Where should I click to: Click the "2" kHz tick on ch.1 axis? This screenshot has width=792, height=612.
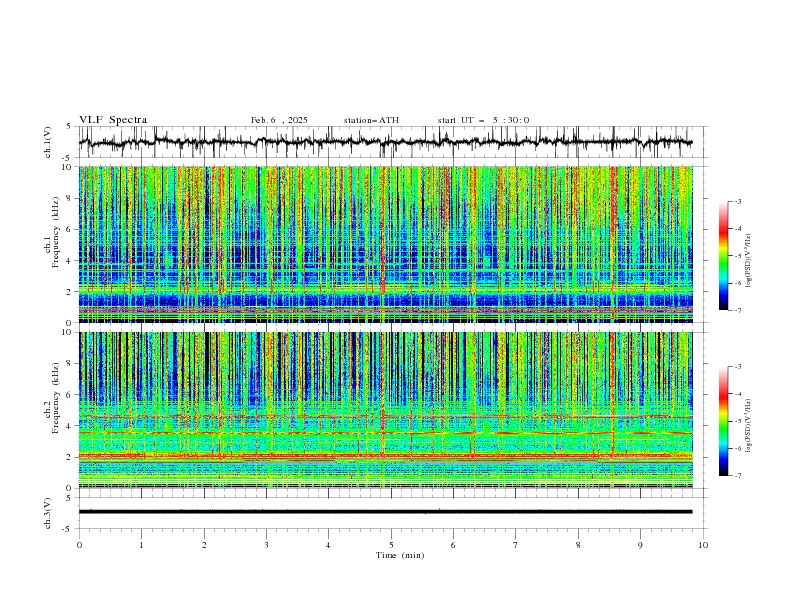[71, 291]
